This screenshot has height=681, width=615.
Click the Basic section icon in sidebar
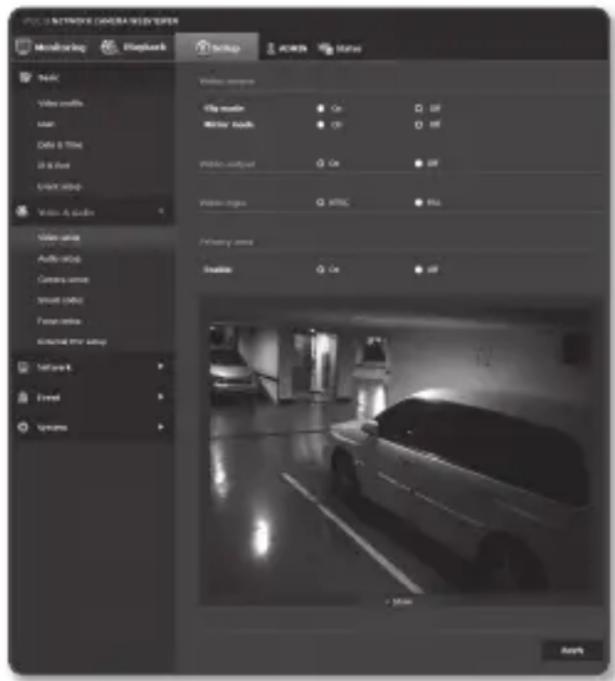[25, 78]
